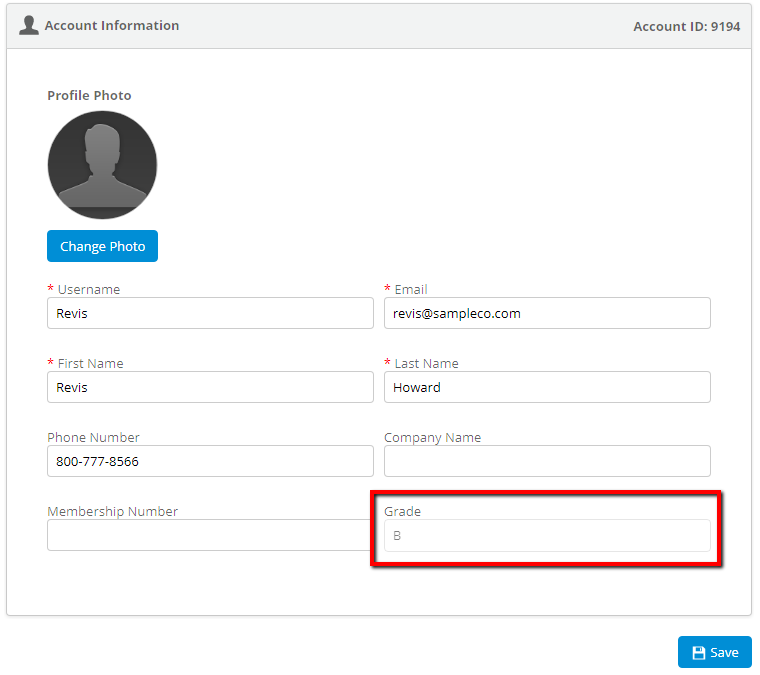Screen dimensions: 760x675
Task: Click the Phone Number field 800-777-8566
Action: click(x=210, y=461)
